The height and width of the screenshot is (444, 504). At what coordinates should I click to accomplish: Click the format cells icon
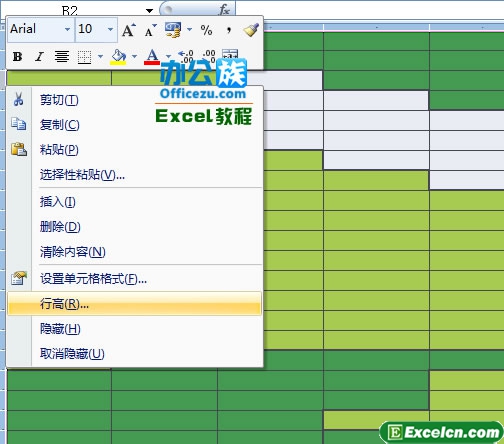(x=19, y=278)
